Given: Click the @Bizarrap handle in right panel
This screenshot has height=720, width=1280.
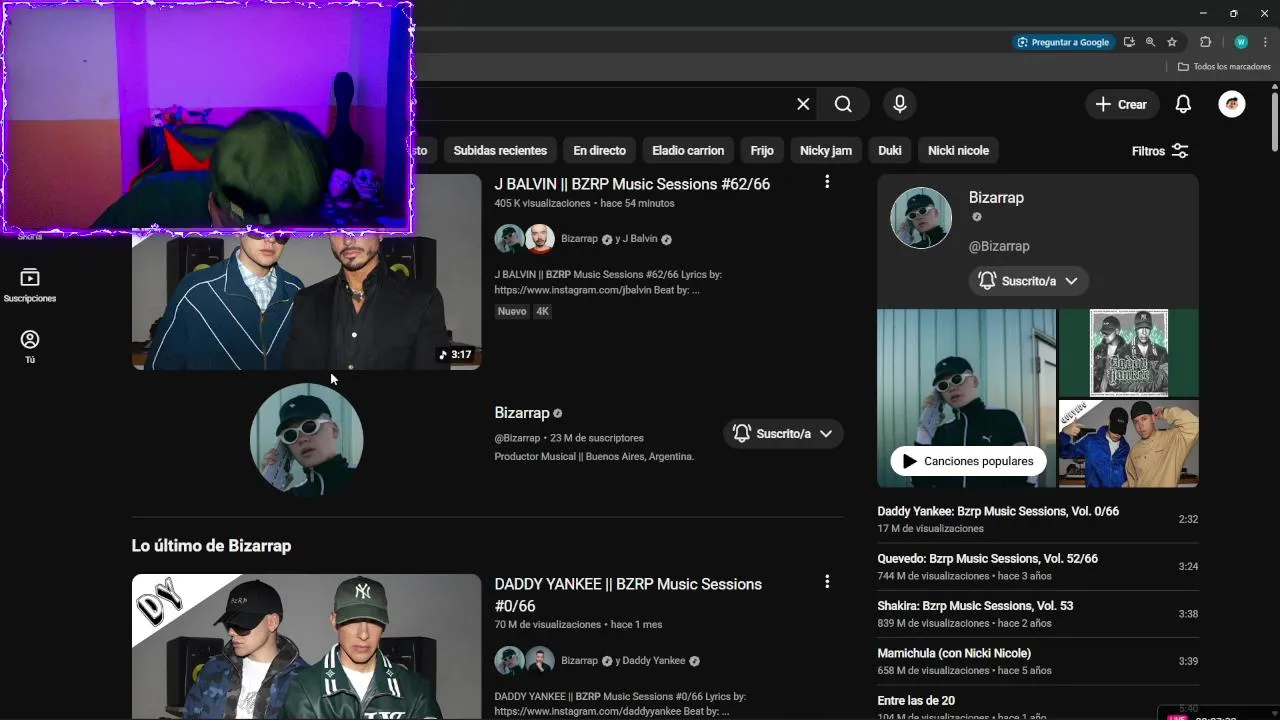Looking at the screenshot, I should [999, 246].
